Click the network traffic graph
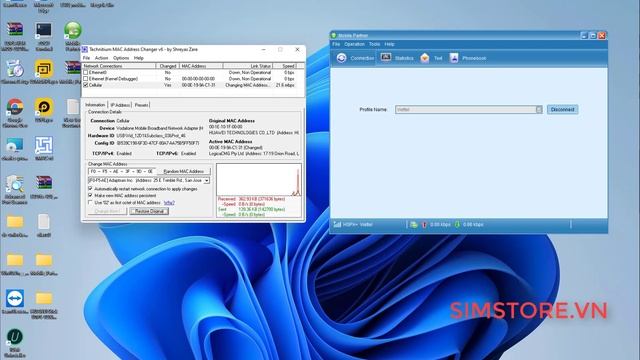This screenshot has height=360, width=640. (x=259, y=180)
